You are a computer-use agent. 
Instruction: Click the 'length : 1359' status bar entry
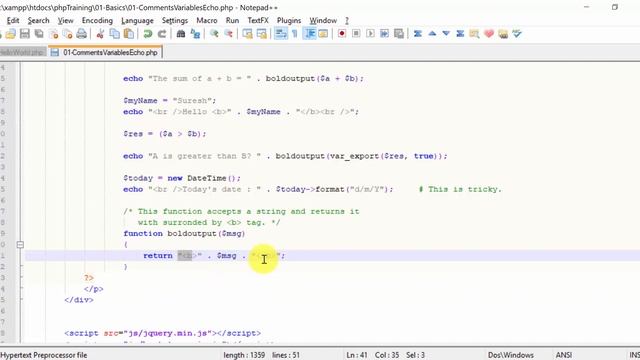pos(244,355)
